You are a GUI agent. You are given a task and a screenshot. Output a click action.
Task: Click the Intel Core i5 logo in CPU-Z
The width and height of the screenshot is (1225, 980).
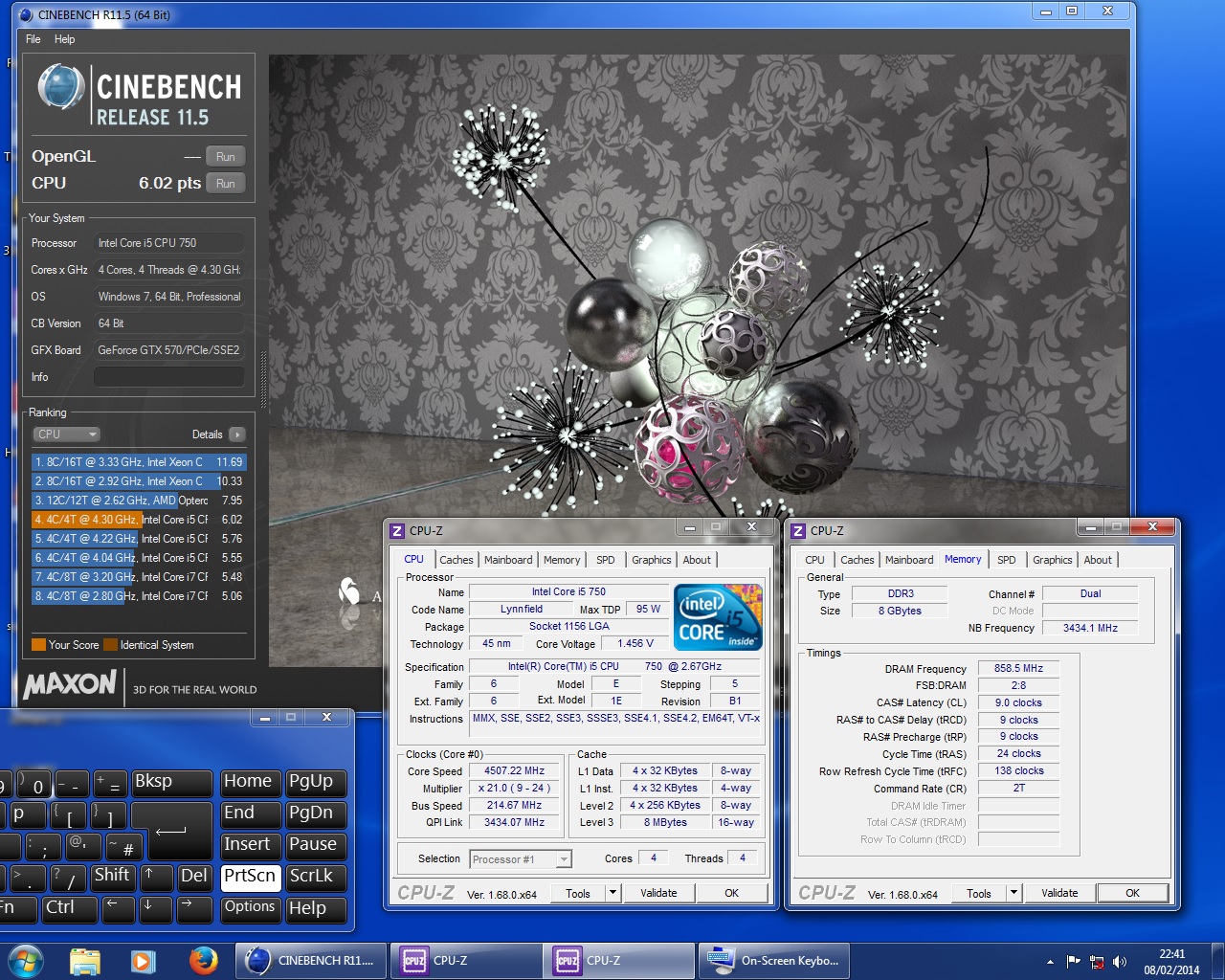click(x=719, y=616)
